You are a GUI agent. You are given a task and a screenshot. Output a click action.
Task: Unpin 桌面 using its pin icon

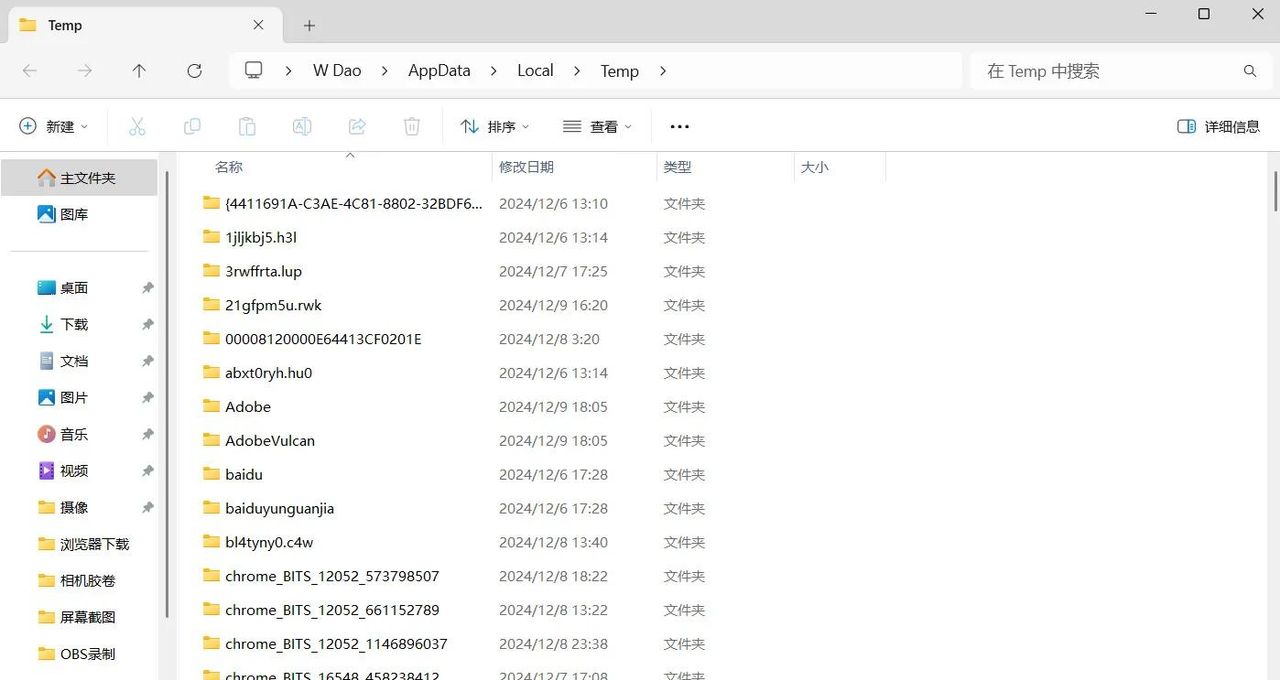click(148, 288)
